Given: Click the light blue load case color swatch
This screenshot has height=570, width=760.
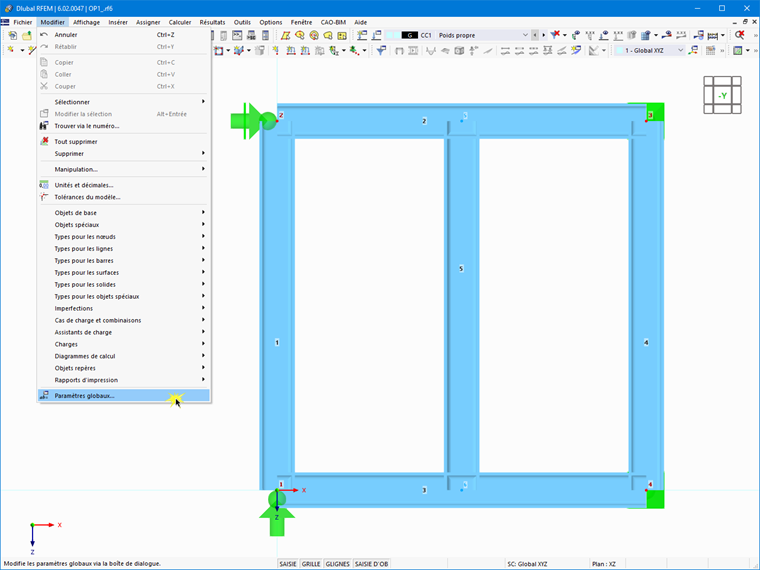Looking at the screenshot, I should [393, 35].
